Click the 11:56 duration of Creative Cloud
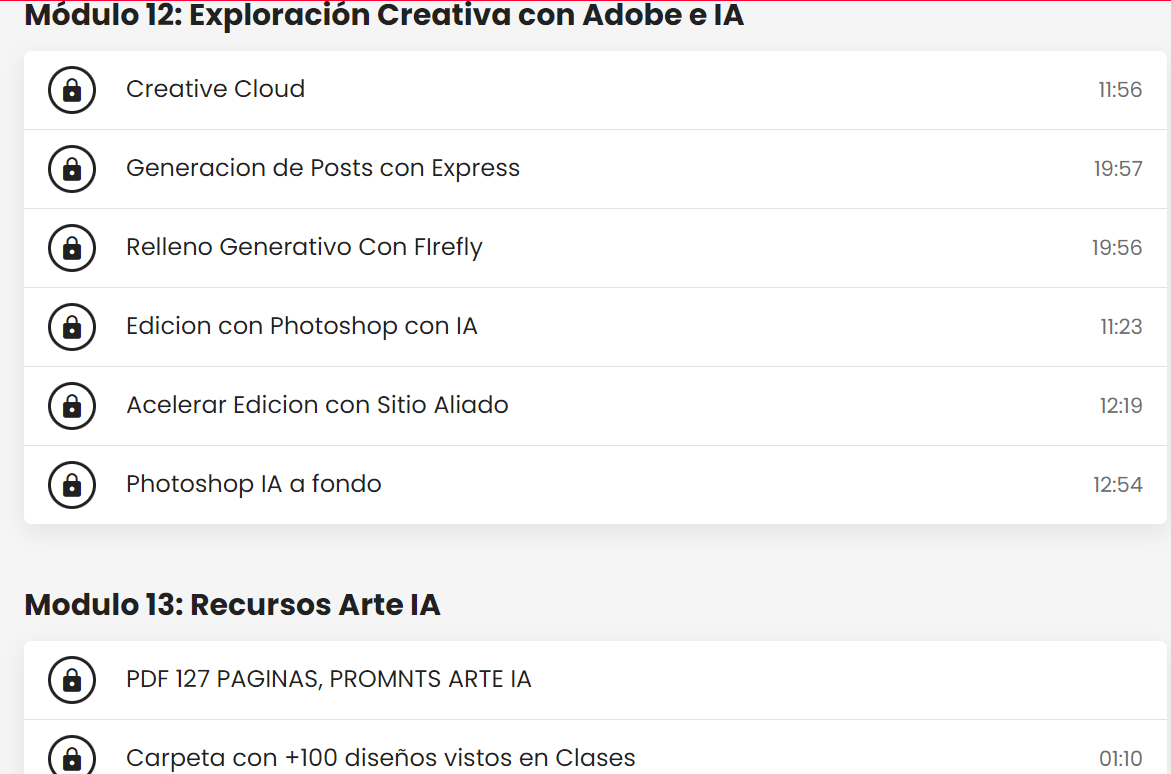 click(1119, 90)
